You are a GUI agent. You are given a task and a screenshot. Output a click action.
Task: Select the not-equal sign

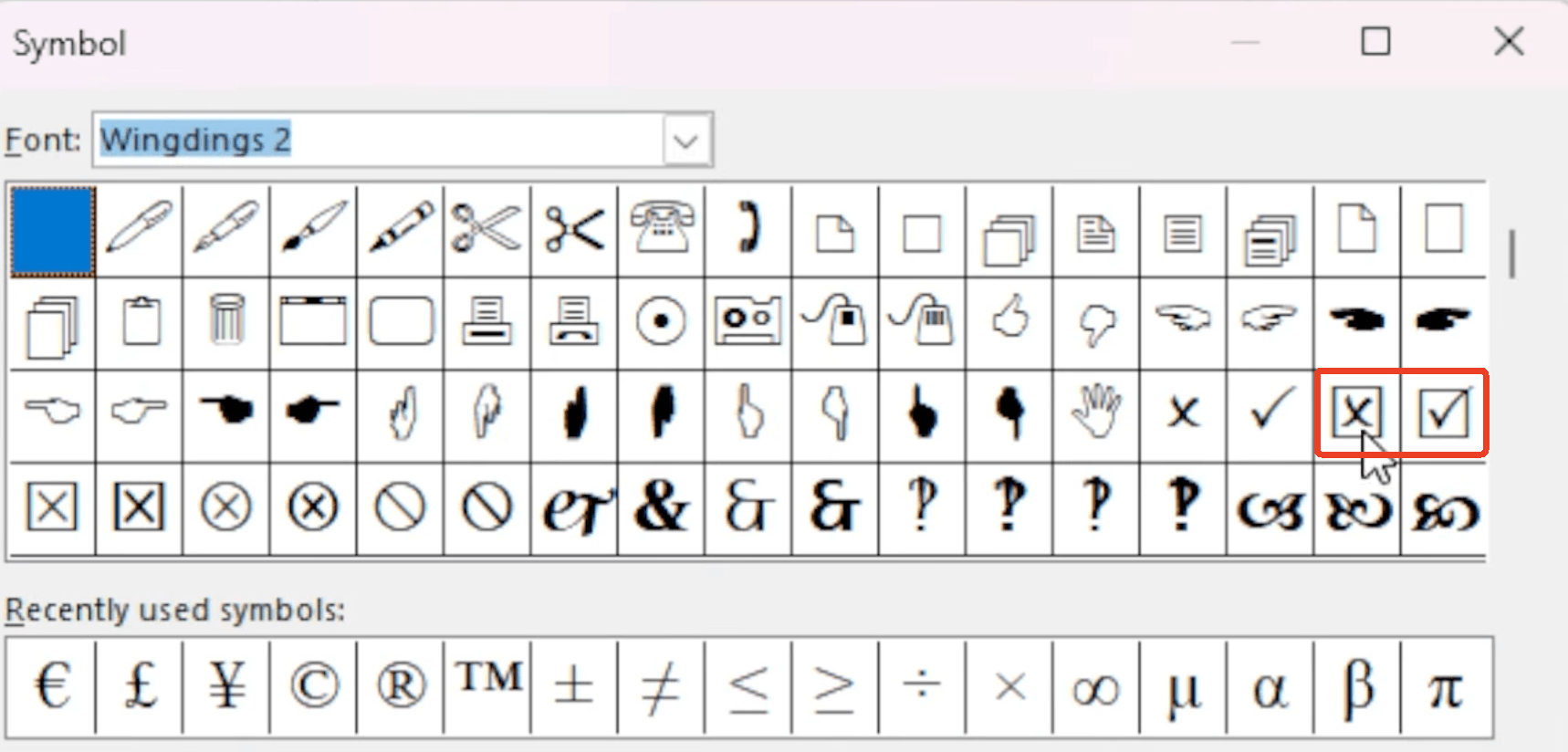pyautogui.click(x=662, y=686)
